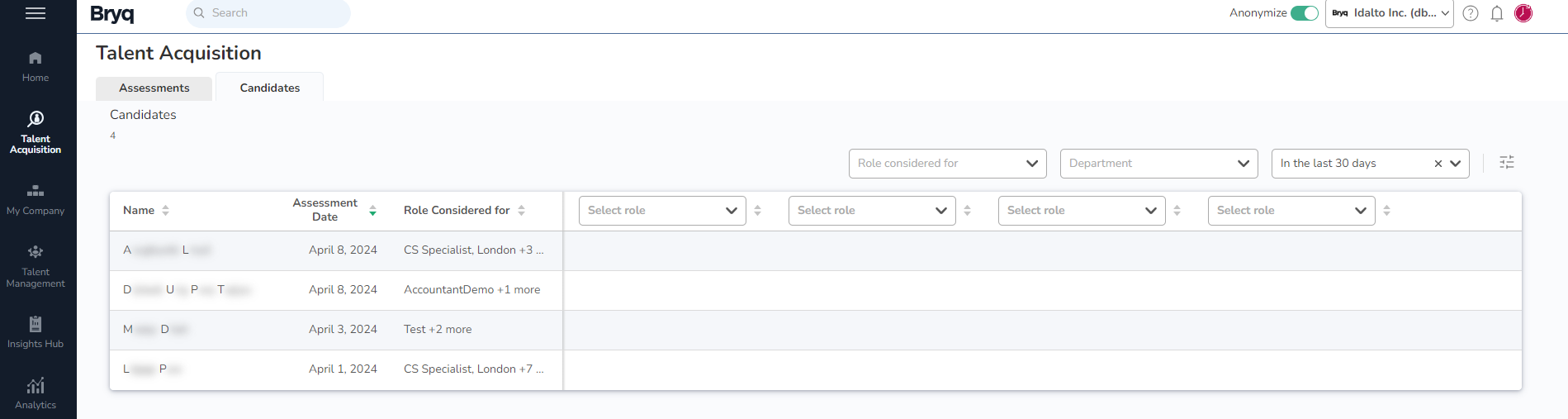Go to Home in sidebar
Viewport: 1568px width, 419px height.
36,66
